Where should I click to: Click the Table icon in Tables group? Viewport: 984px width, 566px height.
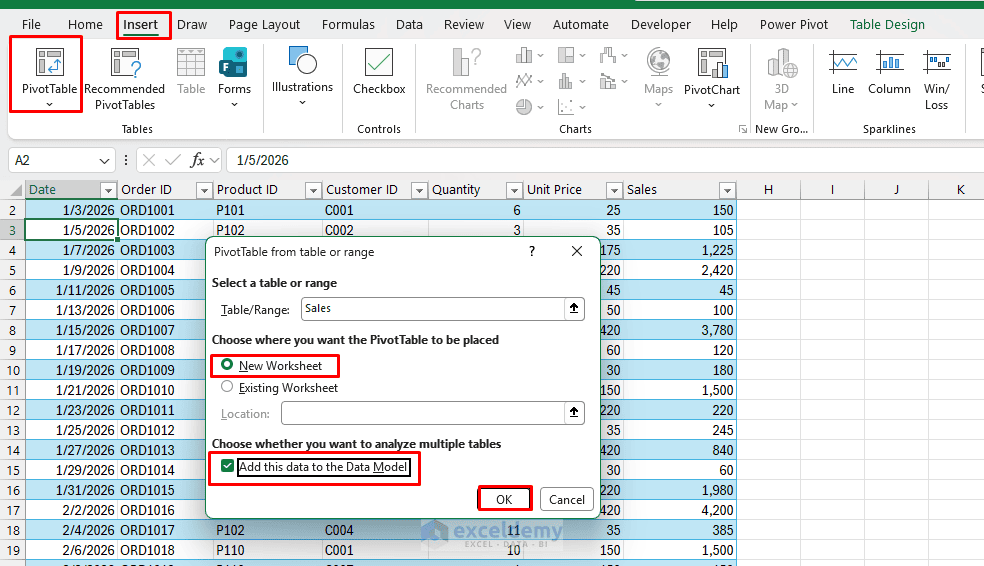191,72
